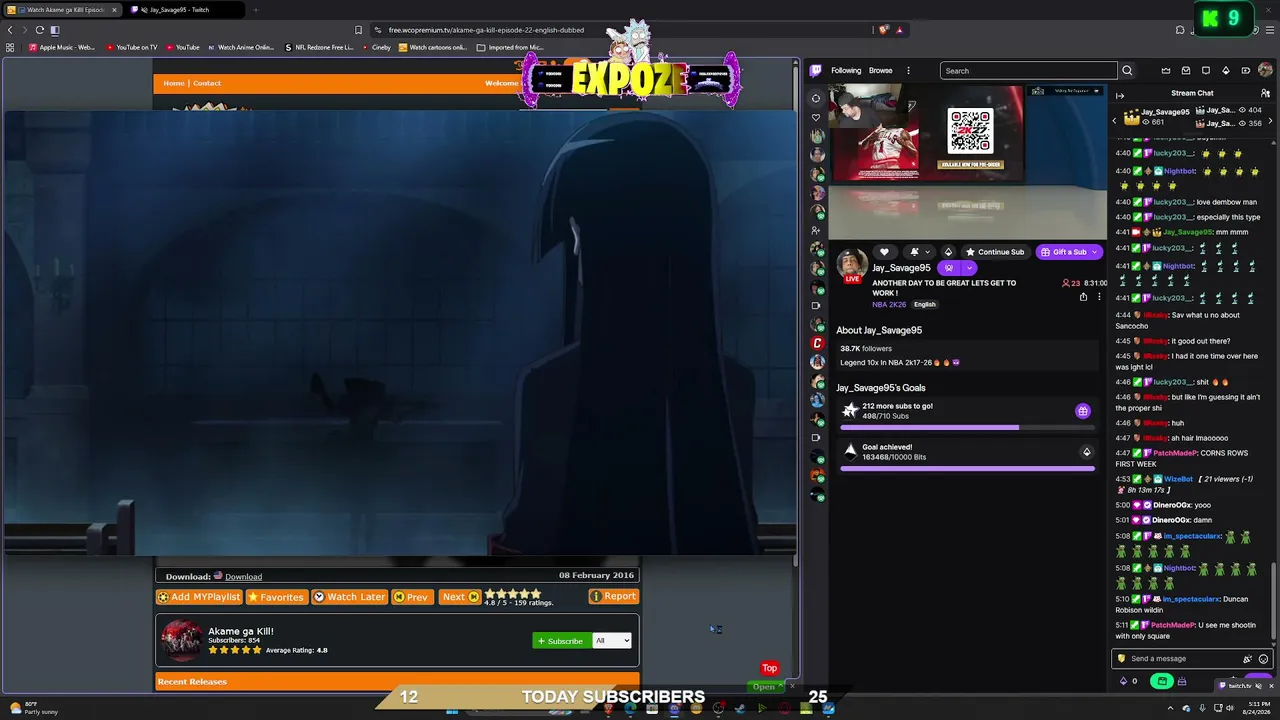
Task: Open Twitch Prime loot crown icon
Action: tap(1166, 70)
